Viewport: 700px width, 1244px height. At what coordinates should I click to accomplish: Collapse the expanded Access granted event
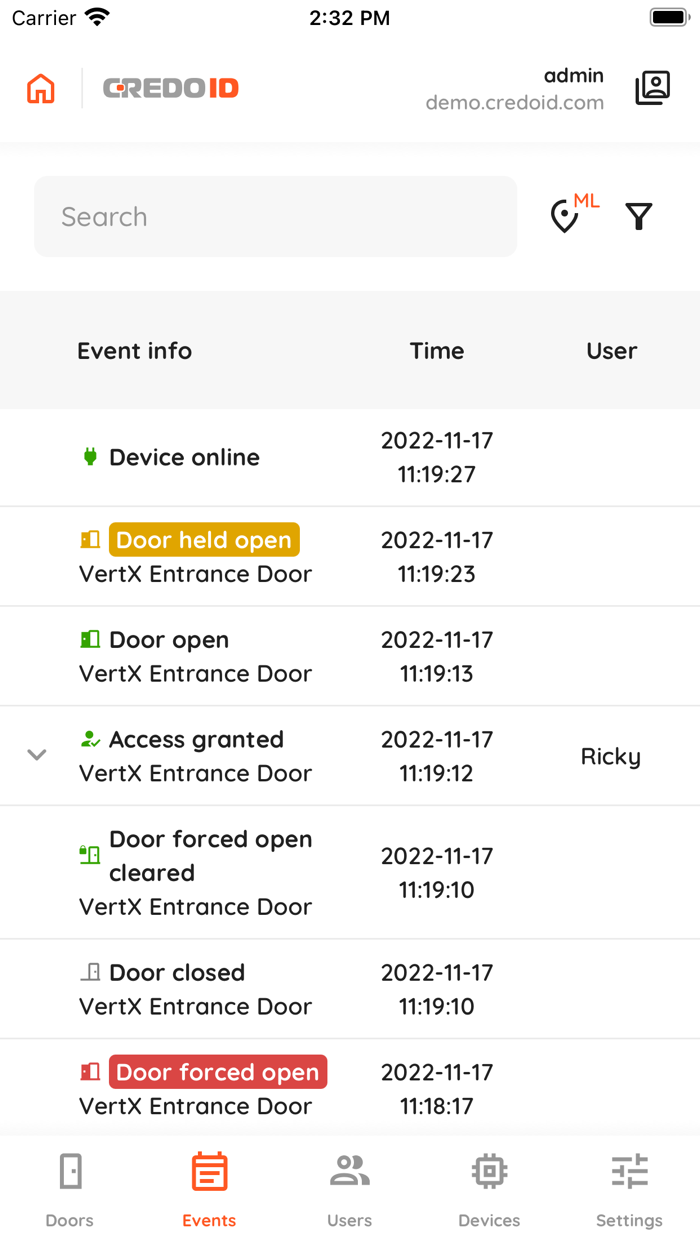pyautogui.click(x=37, y=755)
